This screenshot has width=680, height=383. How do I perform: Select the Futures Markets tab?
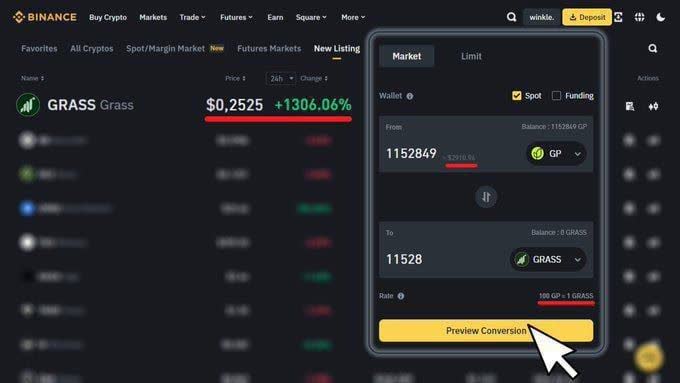coord(269,49)
